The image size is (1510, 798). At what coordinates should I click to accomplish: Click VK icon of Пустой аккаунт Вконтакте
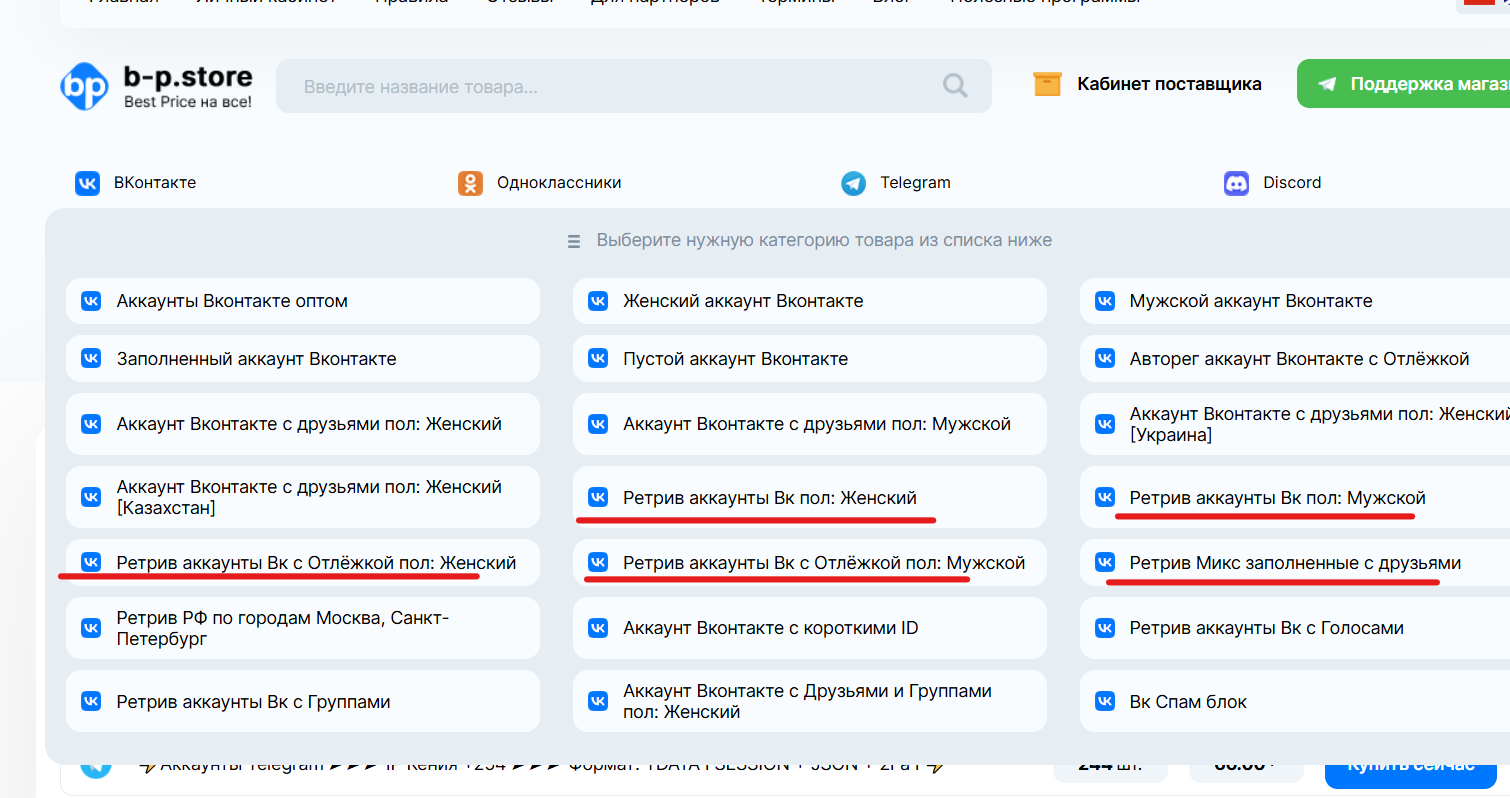pyautogui.click(x=598, y=359)
